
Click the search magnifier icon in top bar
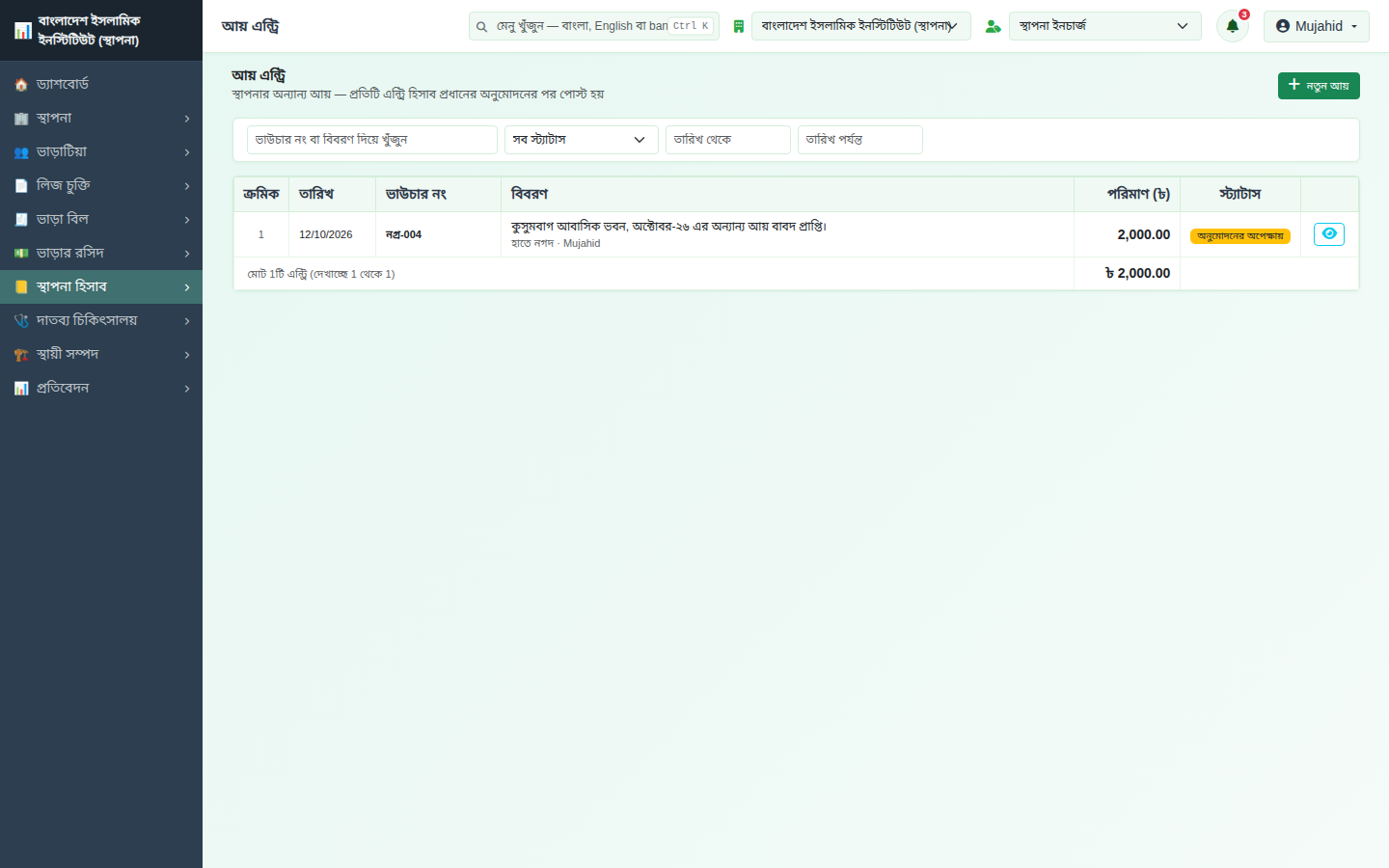(x=481, y=27)
